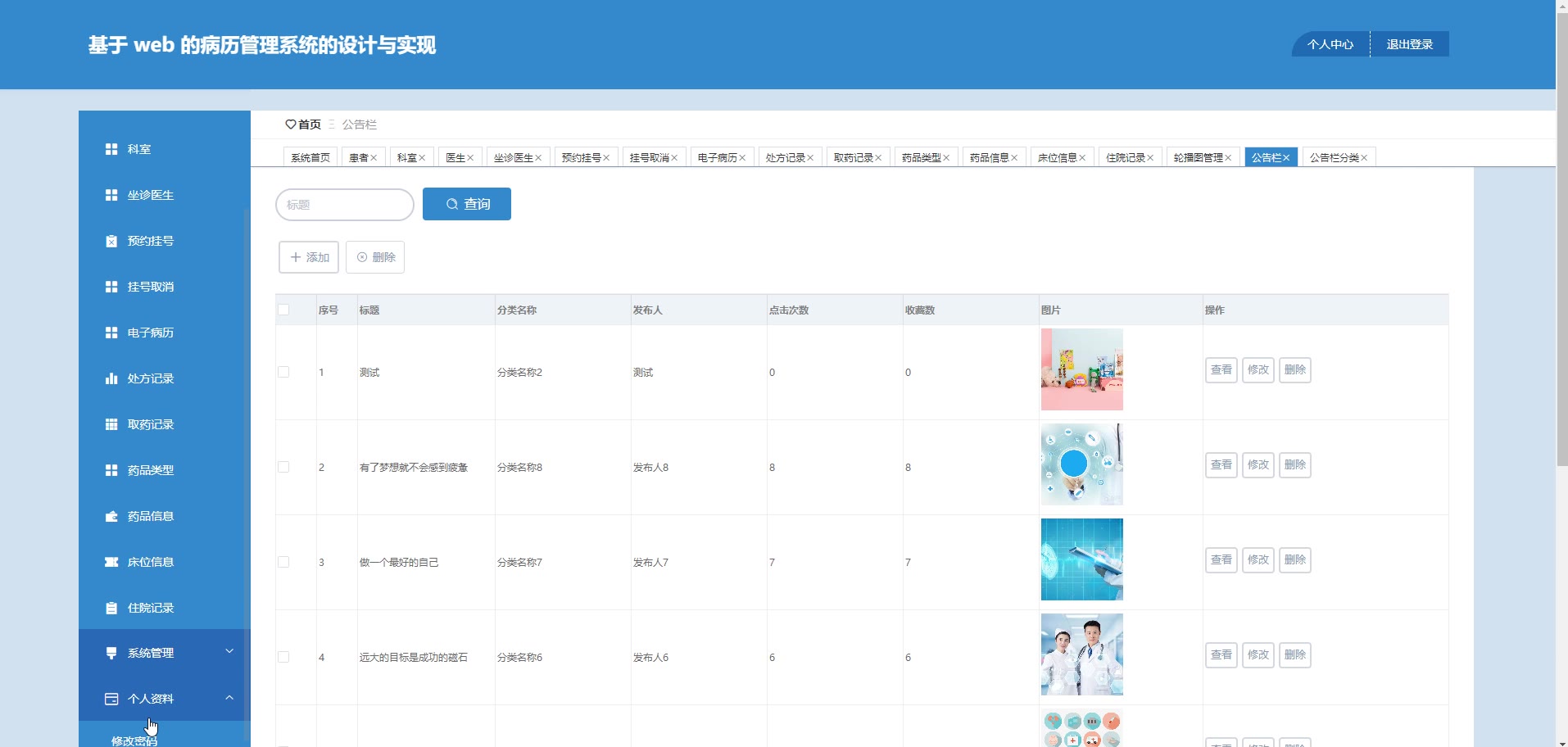
Task: Click the 查询 search button
Action: [467, 204]
